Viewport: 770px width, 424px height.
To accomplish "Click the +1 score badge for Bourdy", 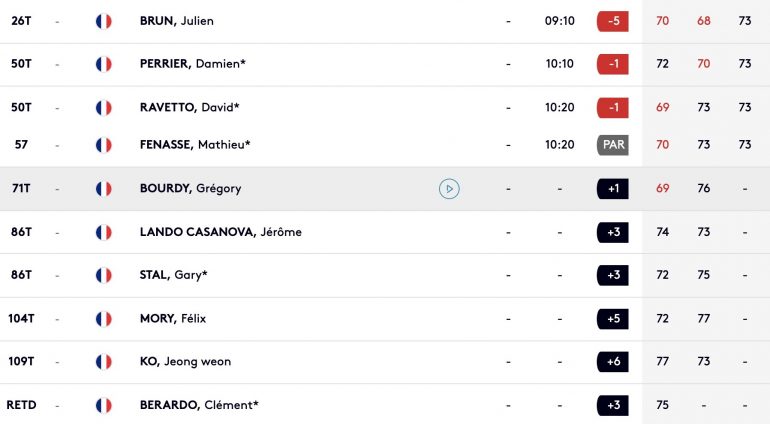I will point(612,189).
